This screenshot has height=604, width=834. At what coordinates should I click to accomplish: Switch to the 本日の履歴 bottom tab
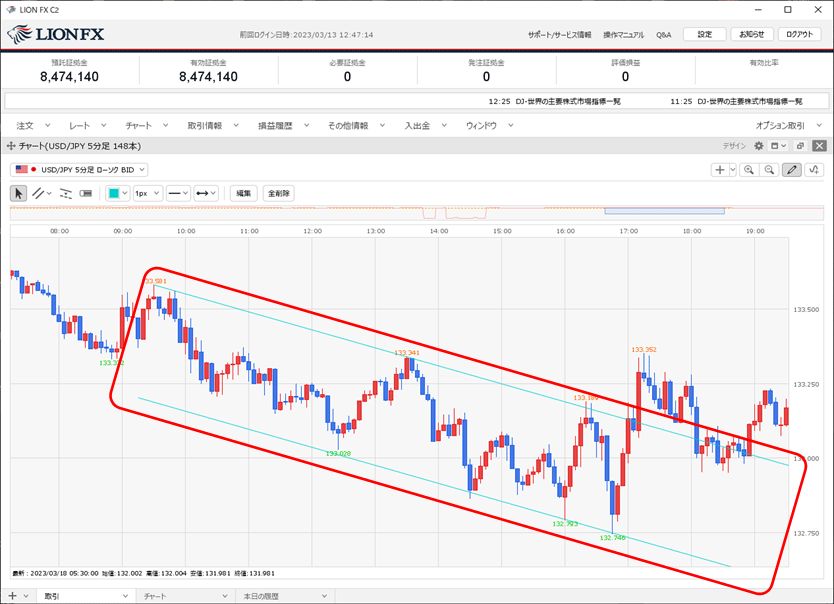point(285,596)
